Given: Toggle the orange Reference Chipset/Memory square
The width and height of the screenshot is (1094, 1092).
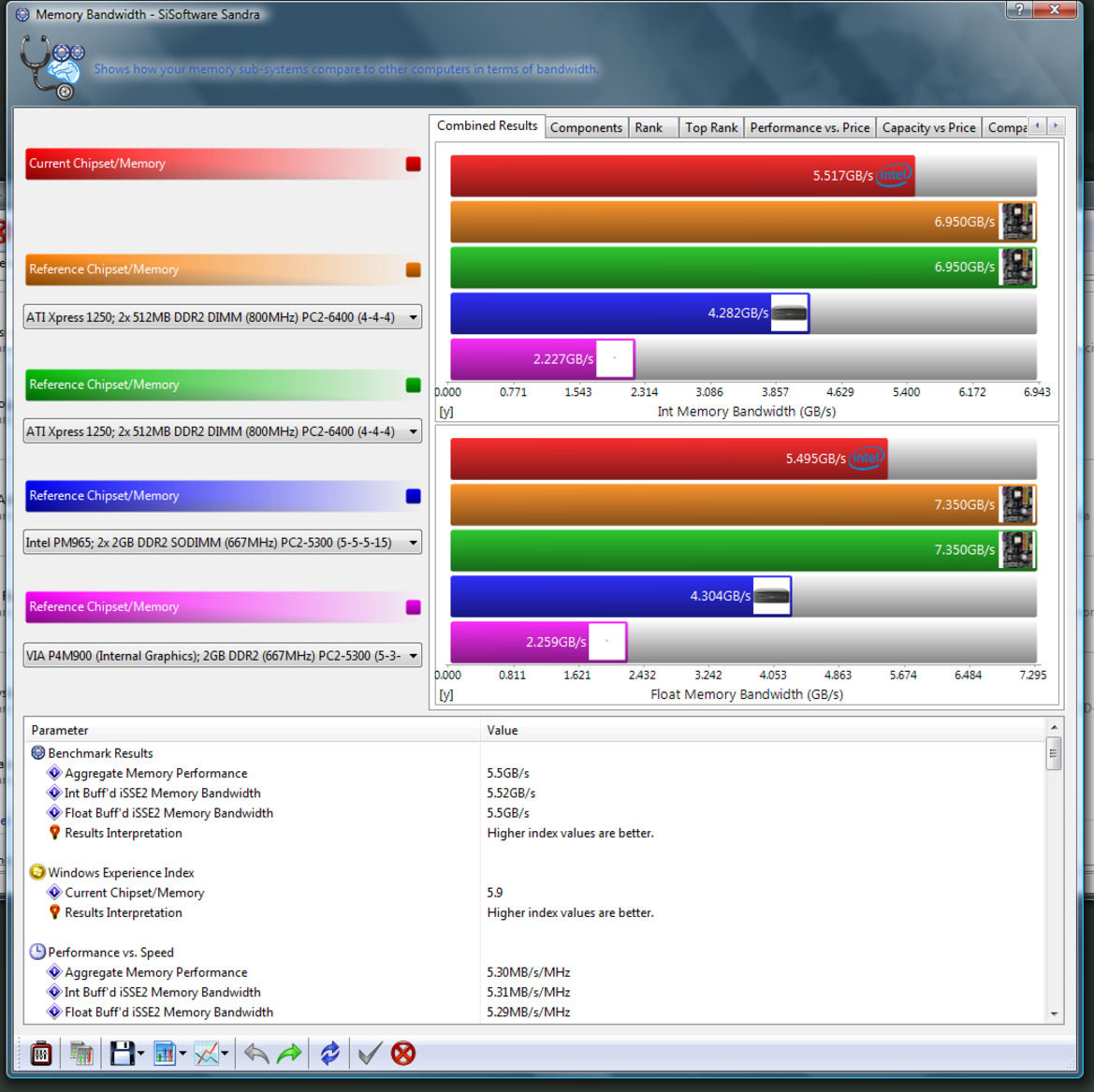Looking at the screenshot, I should [413, 269].
